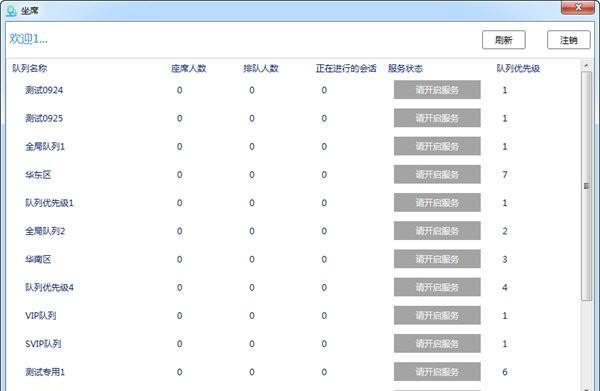Click priority value 3 of 华南区
This screenshot has width=600, height=391.
click(x=505, y=259)
